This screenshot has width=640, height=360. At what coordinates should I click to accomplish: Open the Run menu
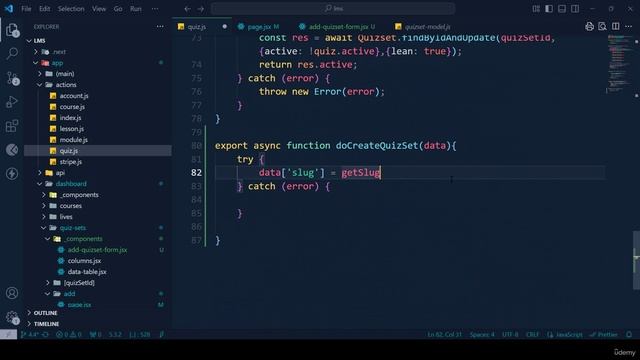136,9
